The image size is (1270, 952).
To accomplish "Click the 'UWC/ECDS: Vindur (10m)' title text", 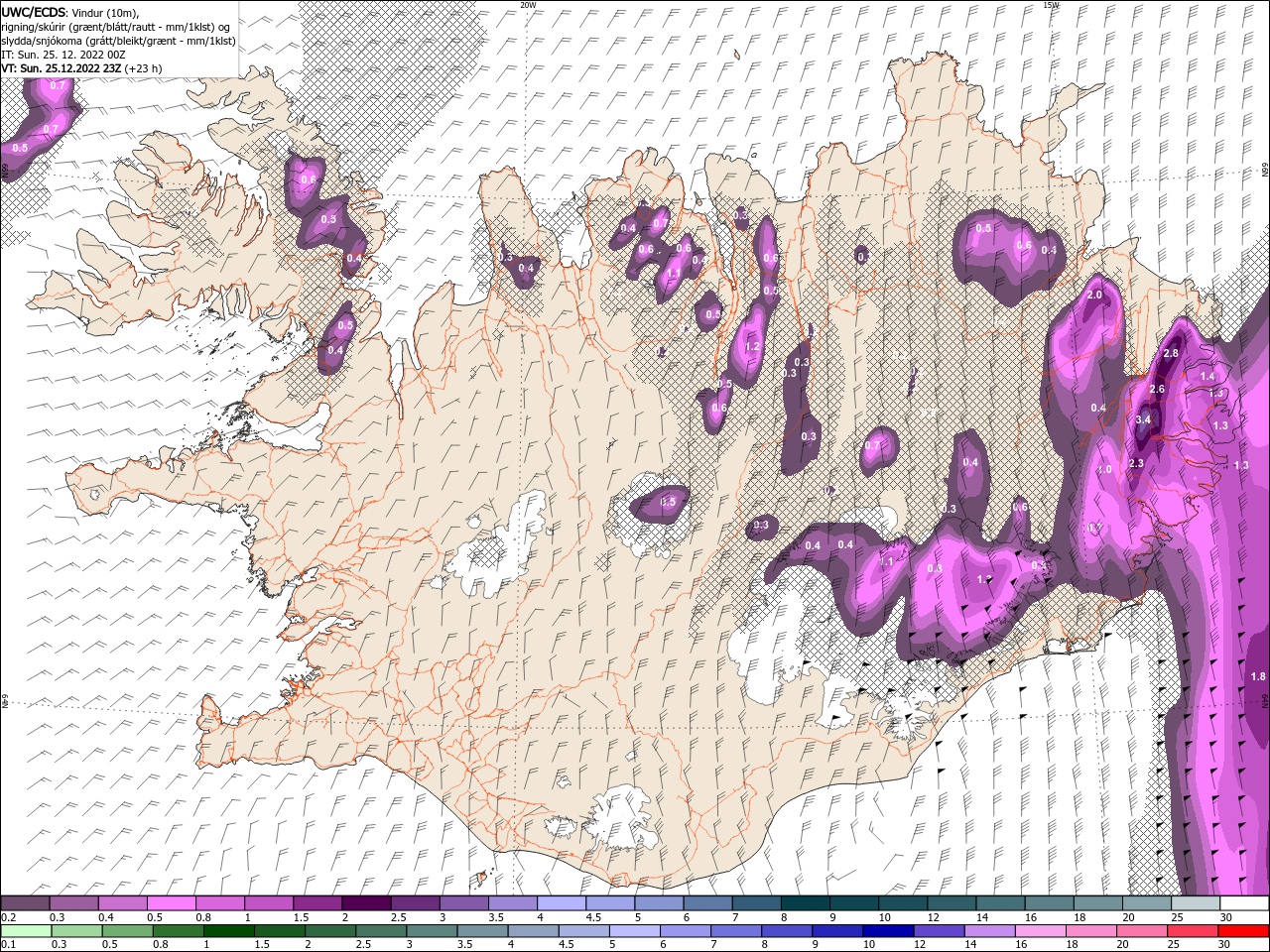I will coord(69,12).
